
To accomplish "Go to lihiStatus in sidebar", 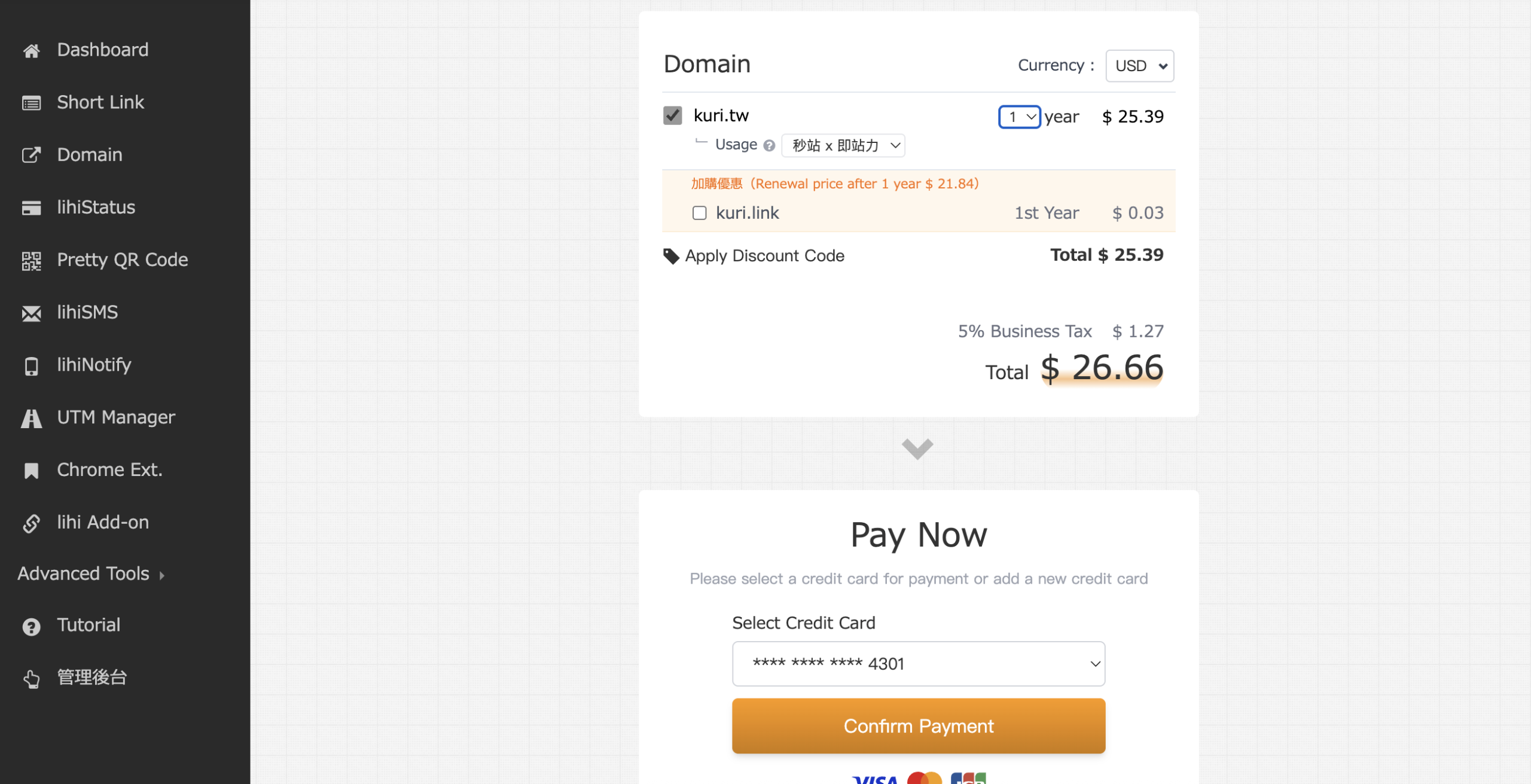I will [x=96, y=208].
